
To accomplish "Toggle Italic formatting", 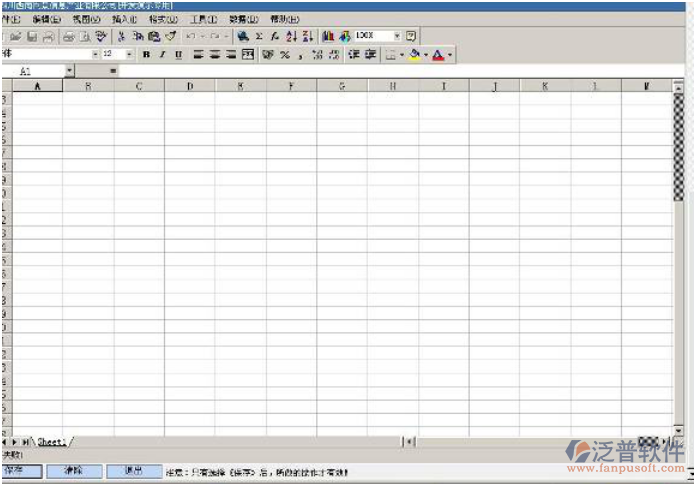I will (x=162, y=55).
